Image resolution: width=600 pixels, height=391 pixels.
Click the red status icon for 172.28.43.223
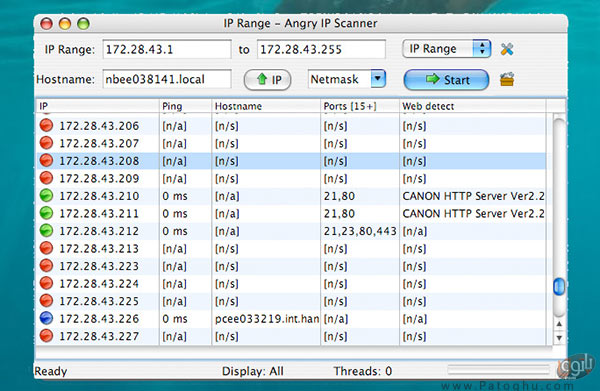[46, 266]
